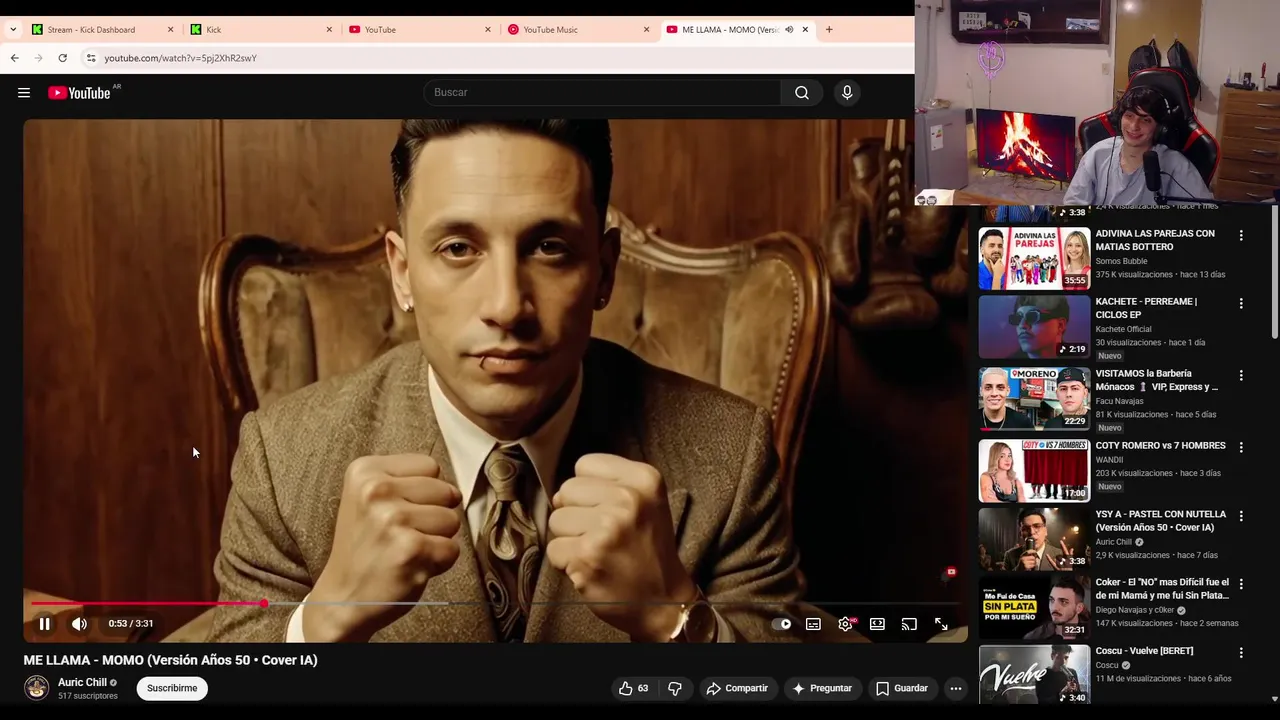
Task: Mute the video volume speaker icon
Action: click(x=79, y=623)
